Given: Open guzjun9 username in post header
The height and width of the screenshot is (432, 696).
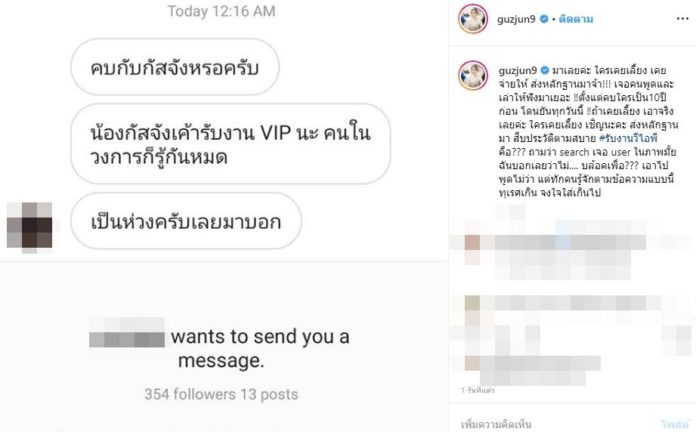Looking at the screenshot, I should tap(516, 20).
